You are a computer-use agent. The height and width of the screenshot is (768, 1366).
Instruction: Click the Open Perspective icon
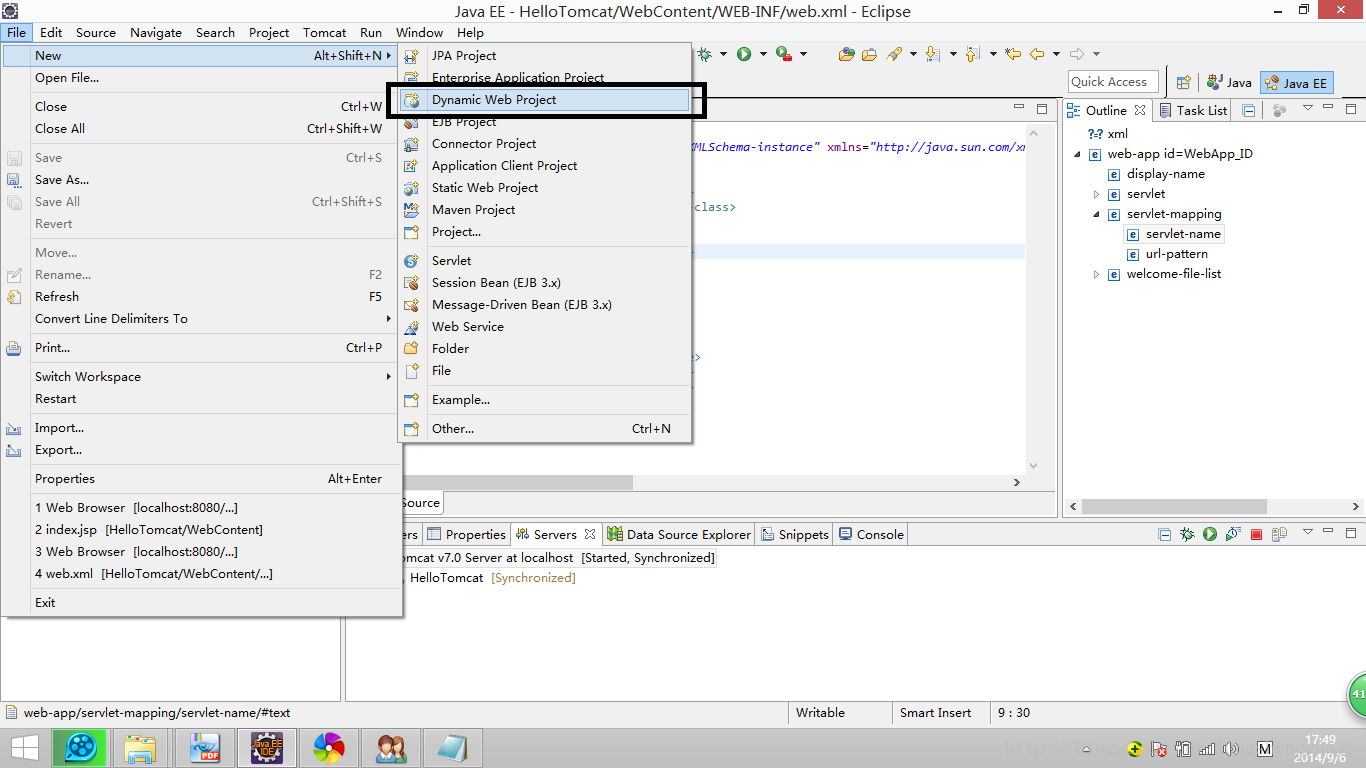point(1183,83)
